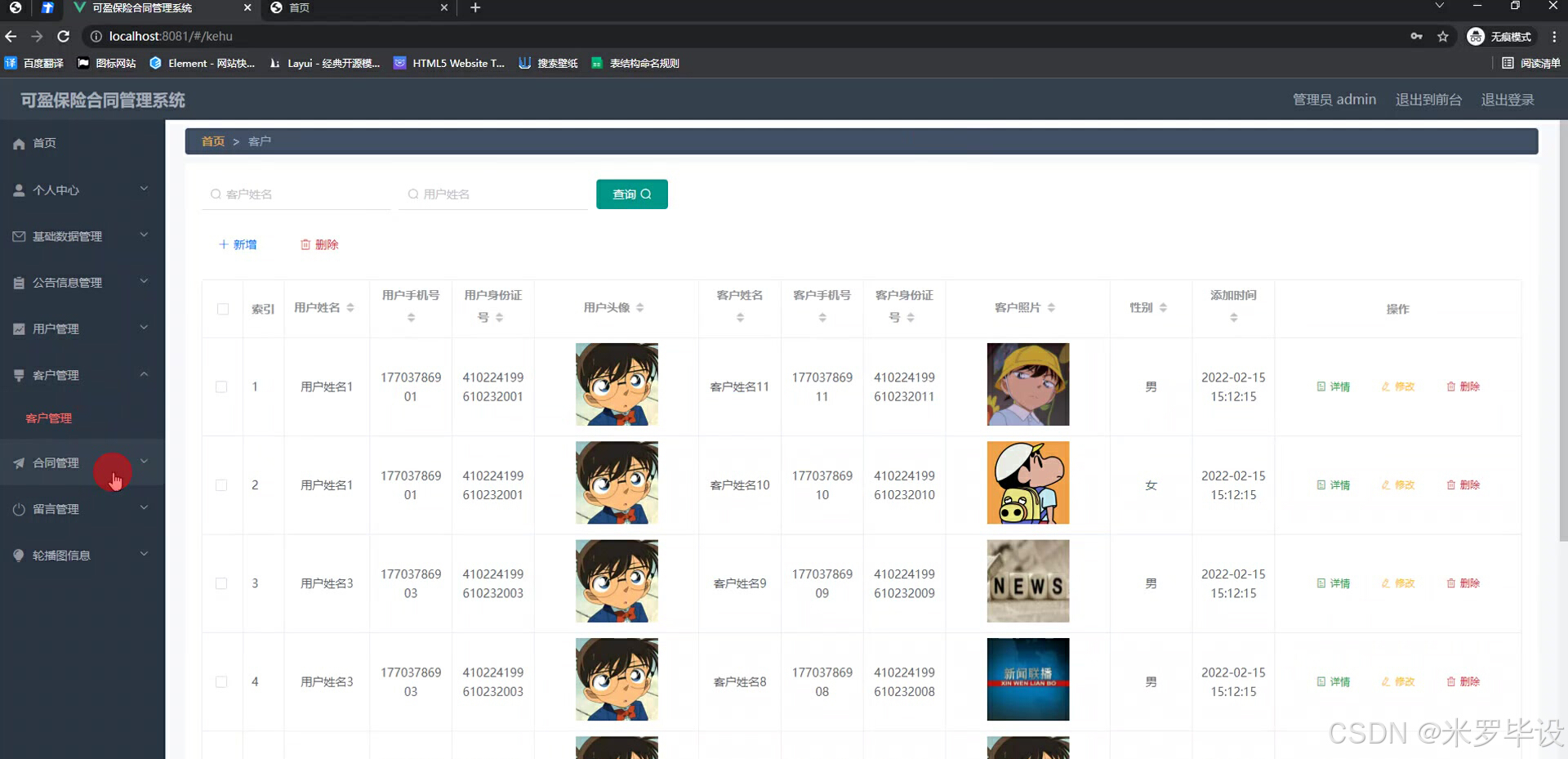
Task: Open 阅读清单 reading list in bookmarks bar
Action: pyautogui.click(x=1531, y=63)
